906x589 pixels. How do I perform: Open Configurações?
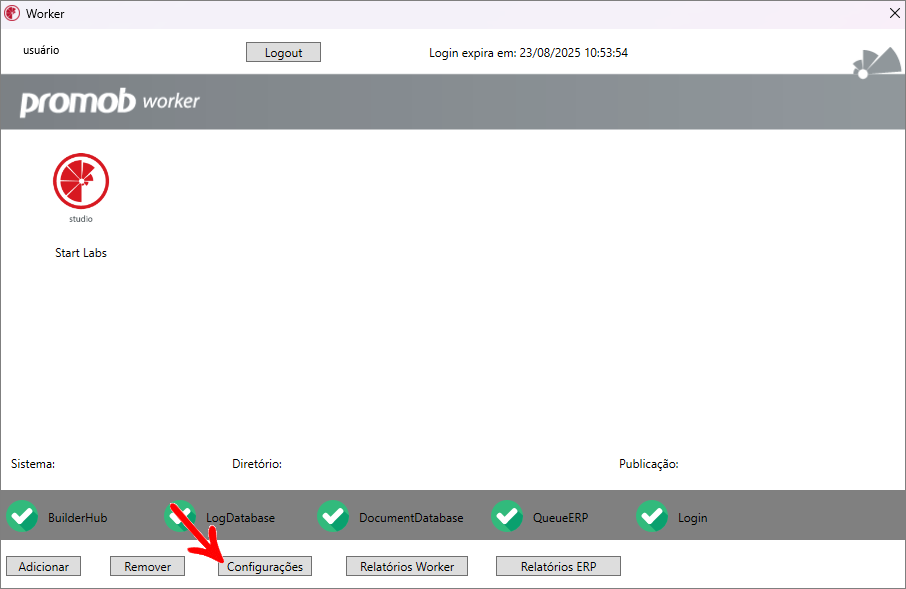(265, 566)
